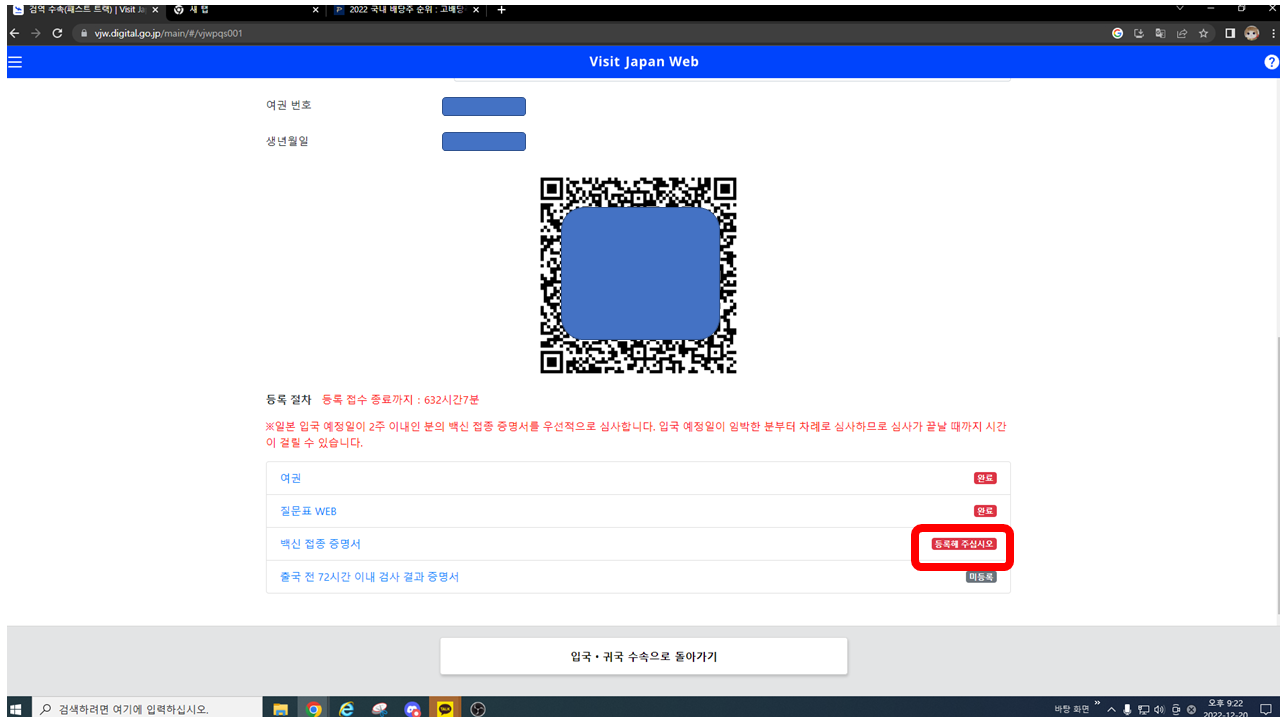Viewport: 1280px width, 720px height.
Task: Open the help question mark icon
Action: (1271, 62)
